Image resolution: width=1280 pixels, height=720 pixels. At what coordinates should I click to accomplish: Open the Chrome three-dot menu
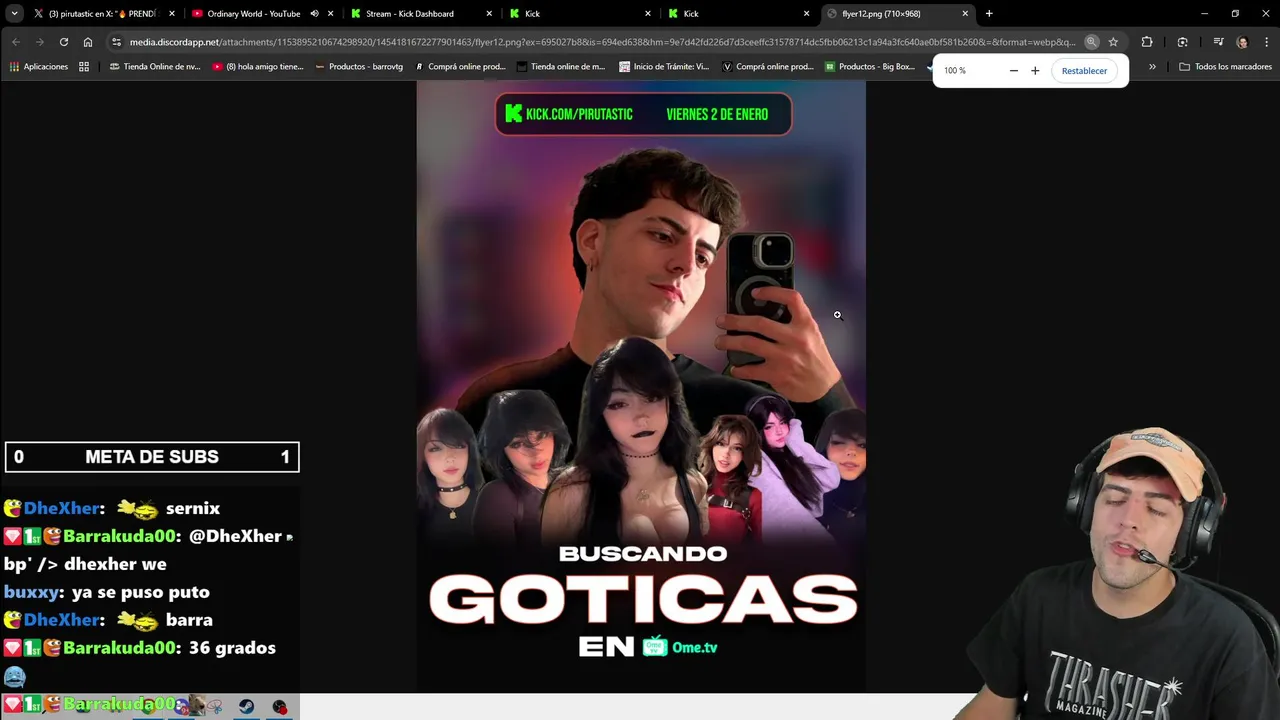click(x=1265, y=42)
